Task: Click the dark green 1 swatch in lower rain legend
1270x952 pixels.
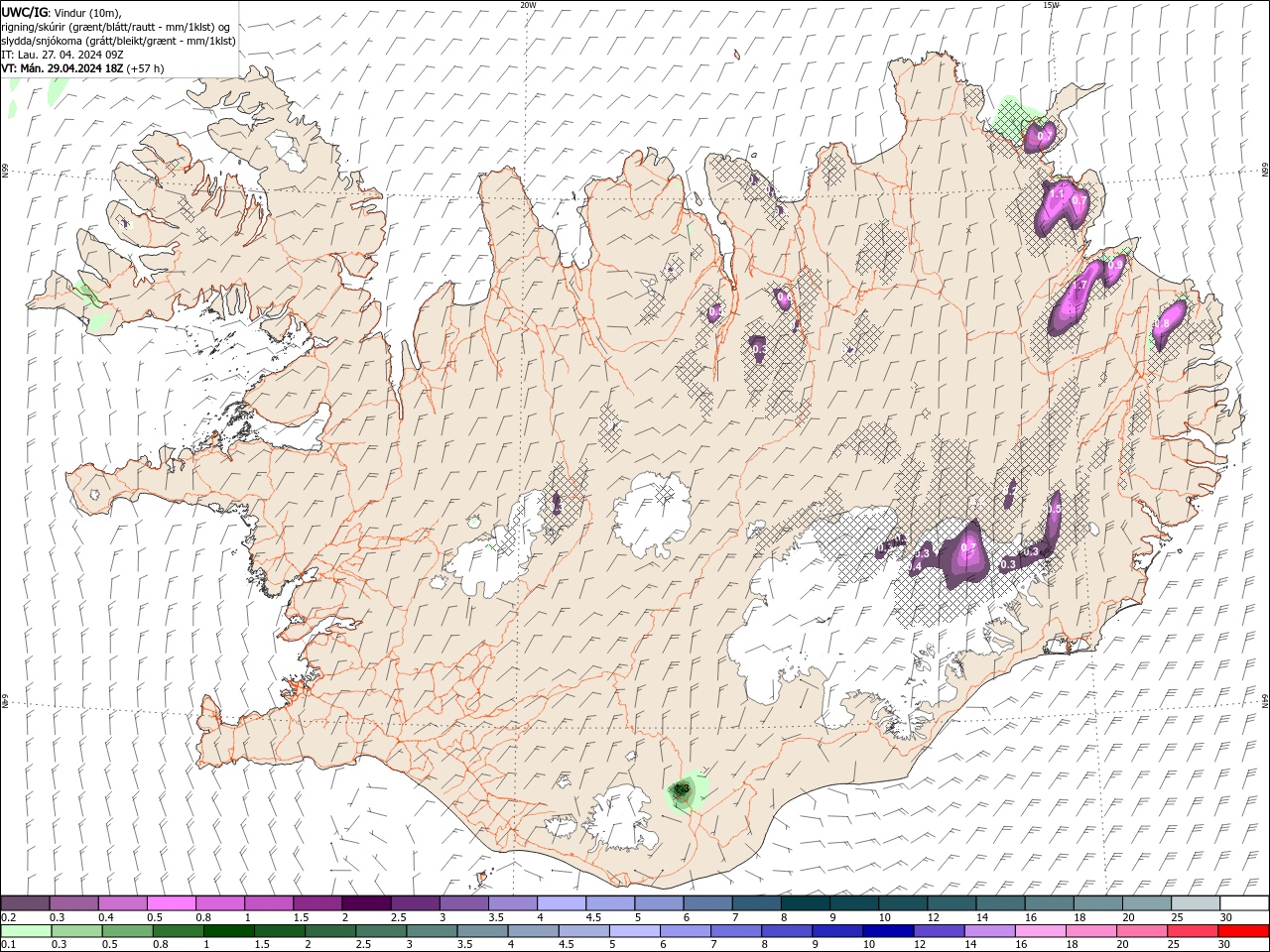Action: [229, 931]
